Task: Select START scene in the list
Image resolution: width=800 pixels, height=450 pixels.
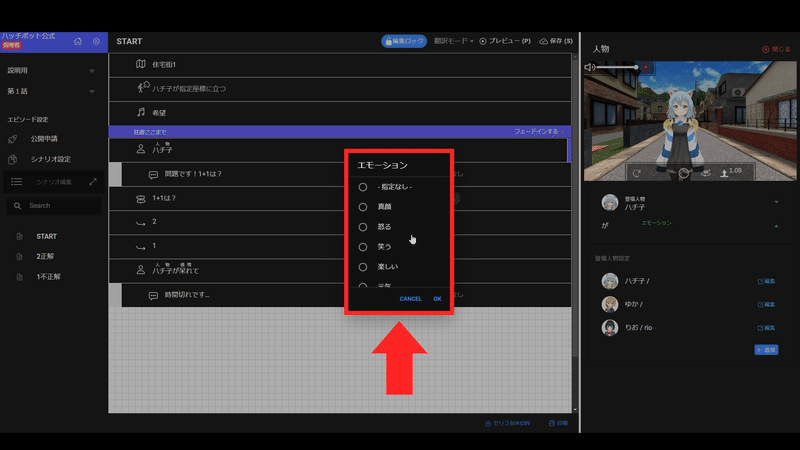Action: tap(46, 236)
